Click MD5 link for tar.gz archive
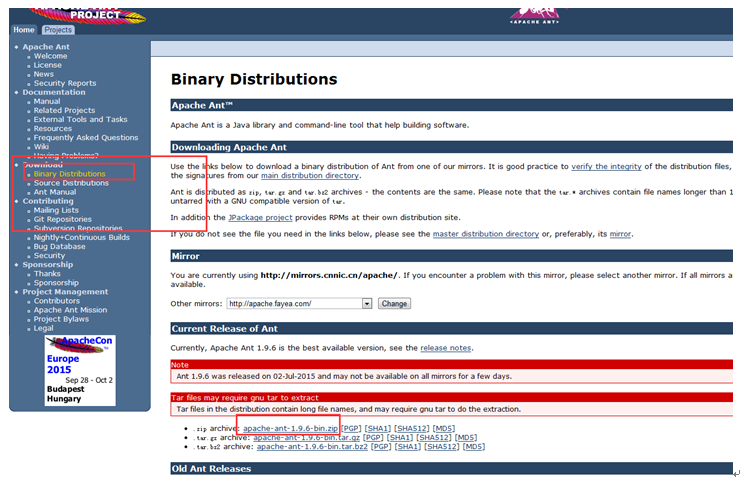Screen dimensions: 755x488 (466, 438)
